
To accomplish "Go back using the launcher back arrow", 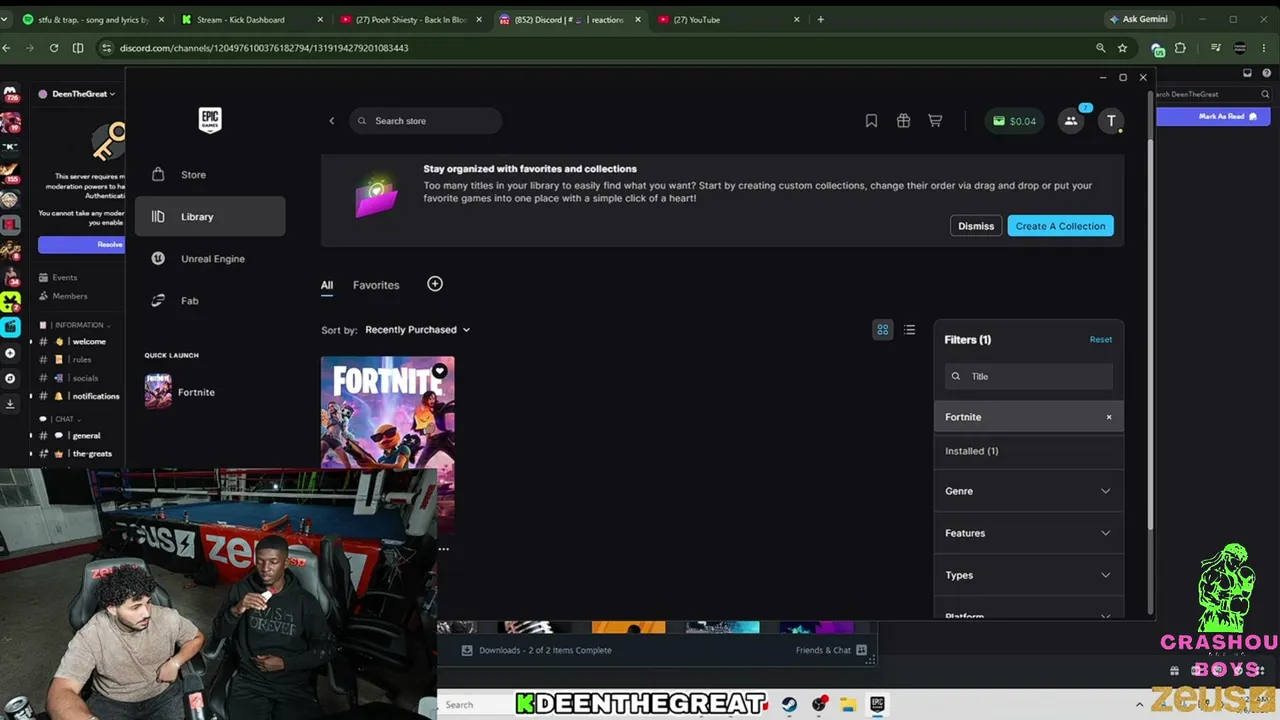I will point(332,121).
